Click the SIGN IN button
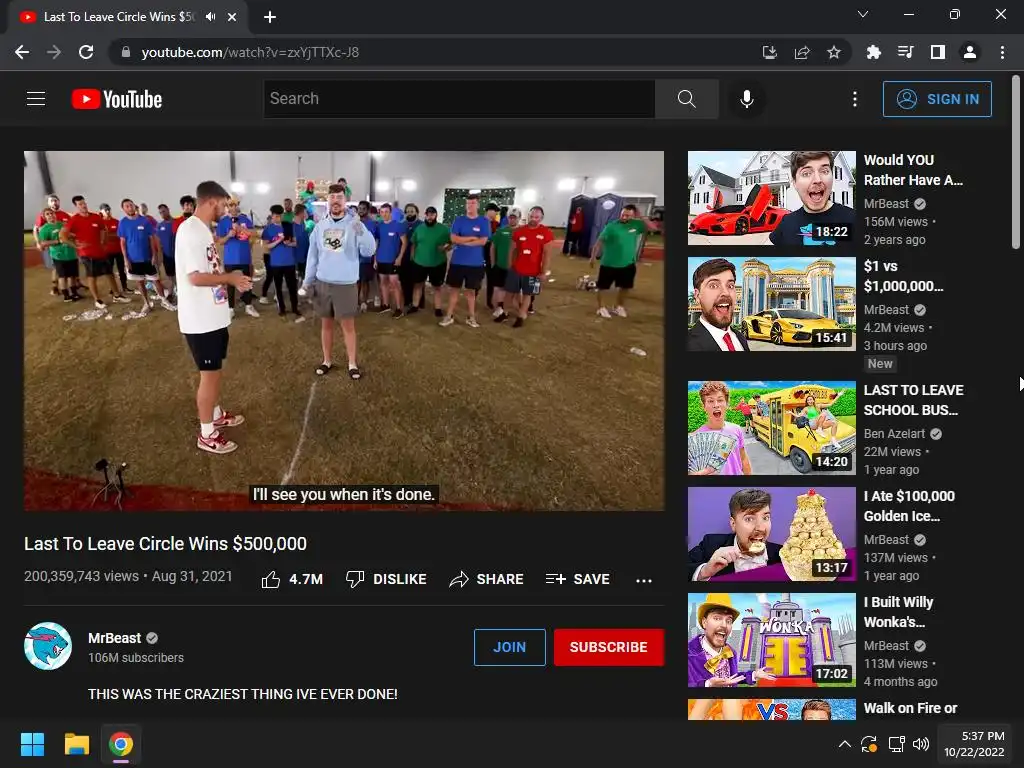Screen dimensions: 1024x768 click(937, 99)
